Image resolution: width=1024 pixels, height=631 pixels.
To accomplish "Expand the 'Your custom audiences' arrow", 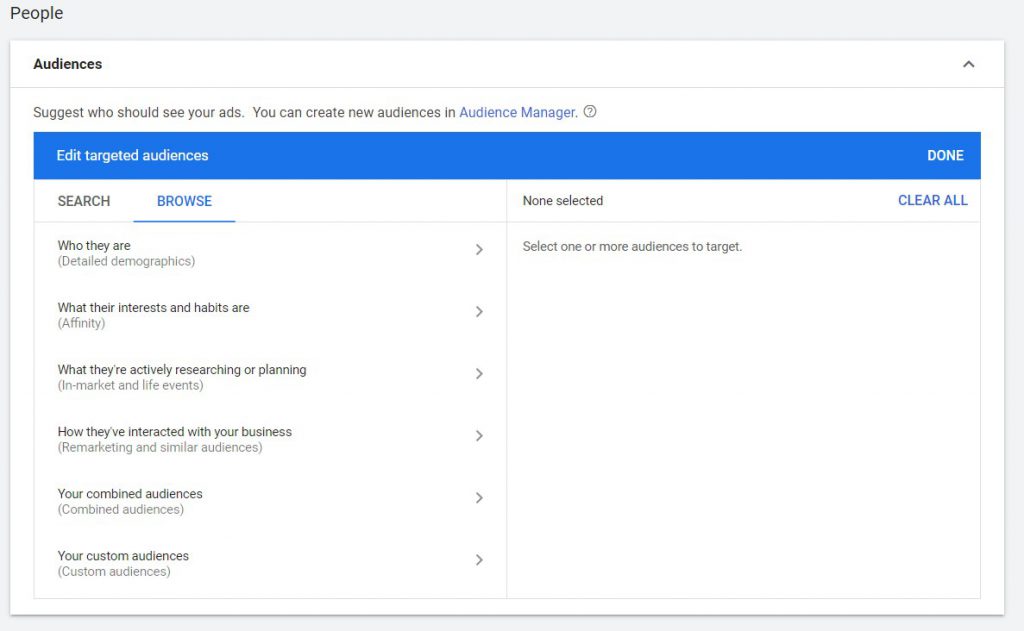I will click(x=479, y=560).
